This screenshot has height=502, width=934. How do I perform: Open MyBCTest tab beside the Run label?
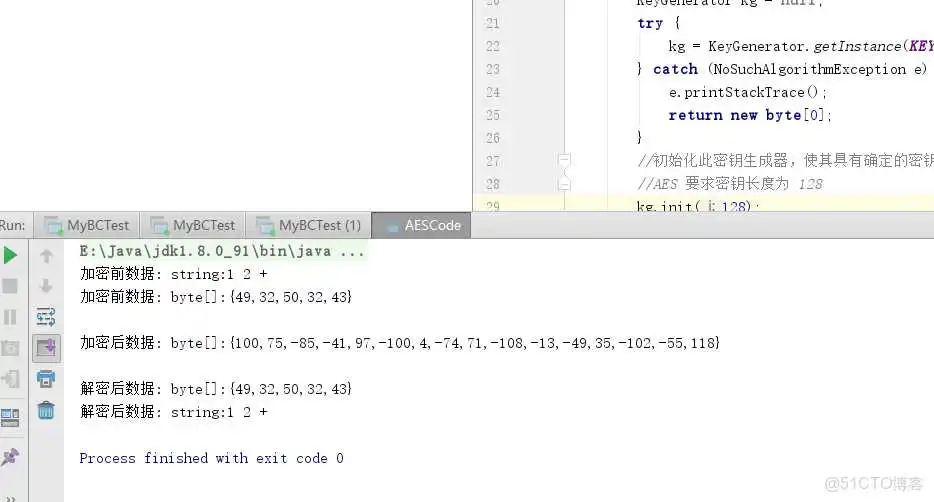coord(86,225)
